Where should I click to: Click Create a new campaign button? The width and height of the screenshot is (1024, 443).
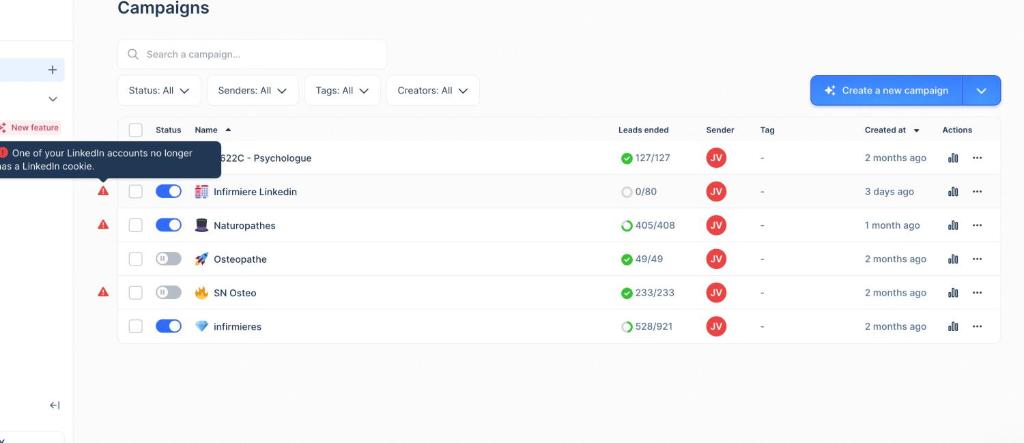(886, 90)
